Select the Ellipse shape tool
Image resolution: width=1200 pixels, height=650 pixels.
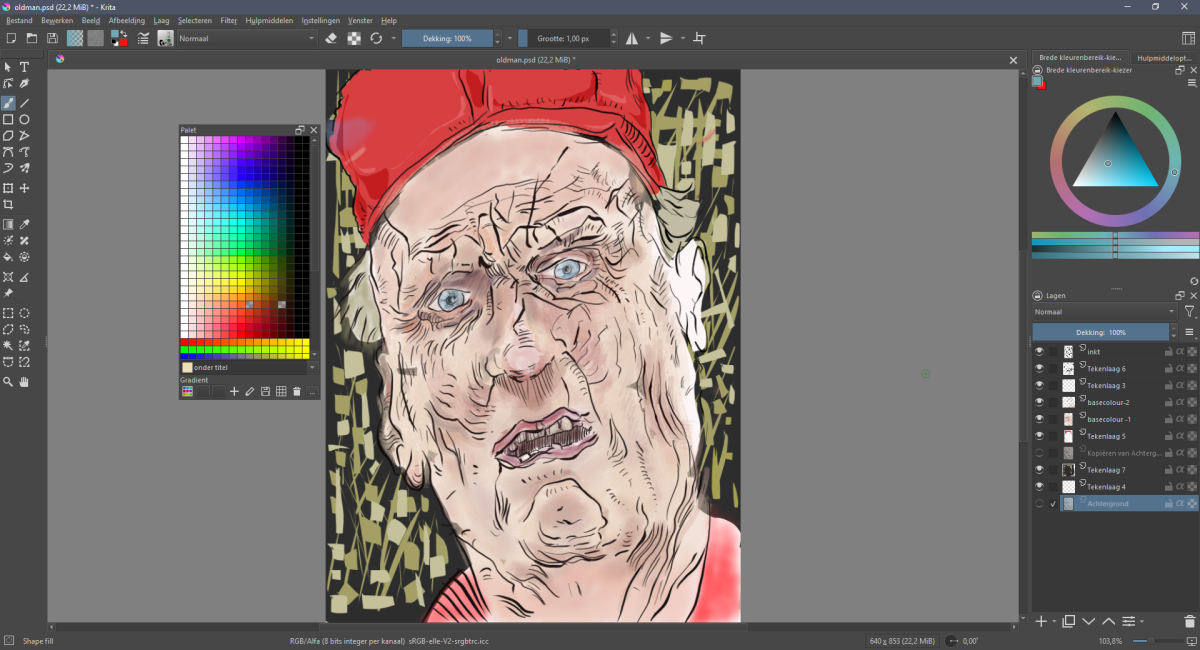[x=25, y=120]
